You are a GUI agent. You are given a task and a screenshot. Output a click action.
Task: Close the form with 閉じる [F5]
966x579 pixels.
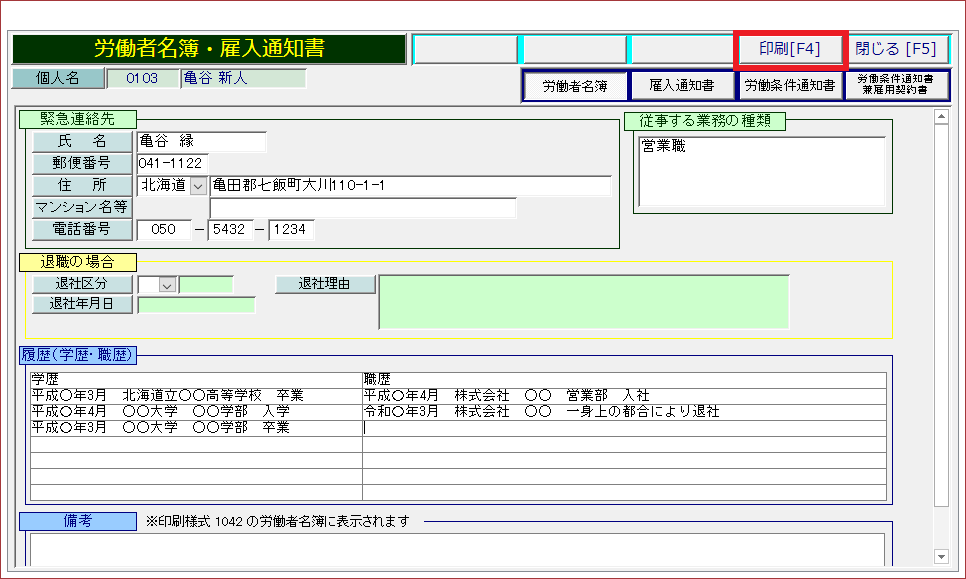pyautogui.click(x=896, y=49)
